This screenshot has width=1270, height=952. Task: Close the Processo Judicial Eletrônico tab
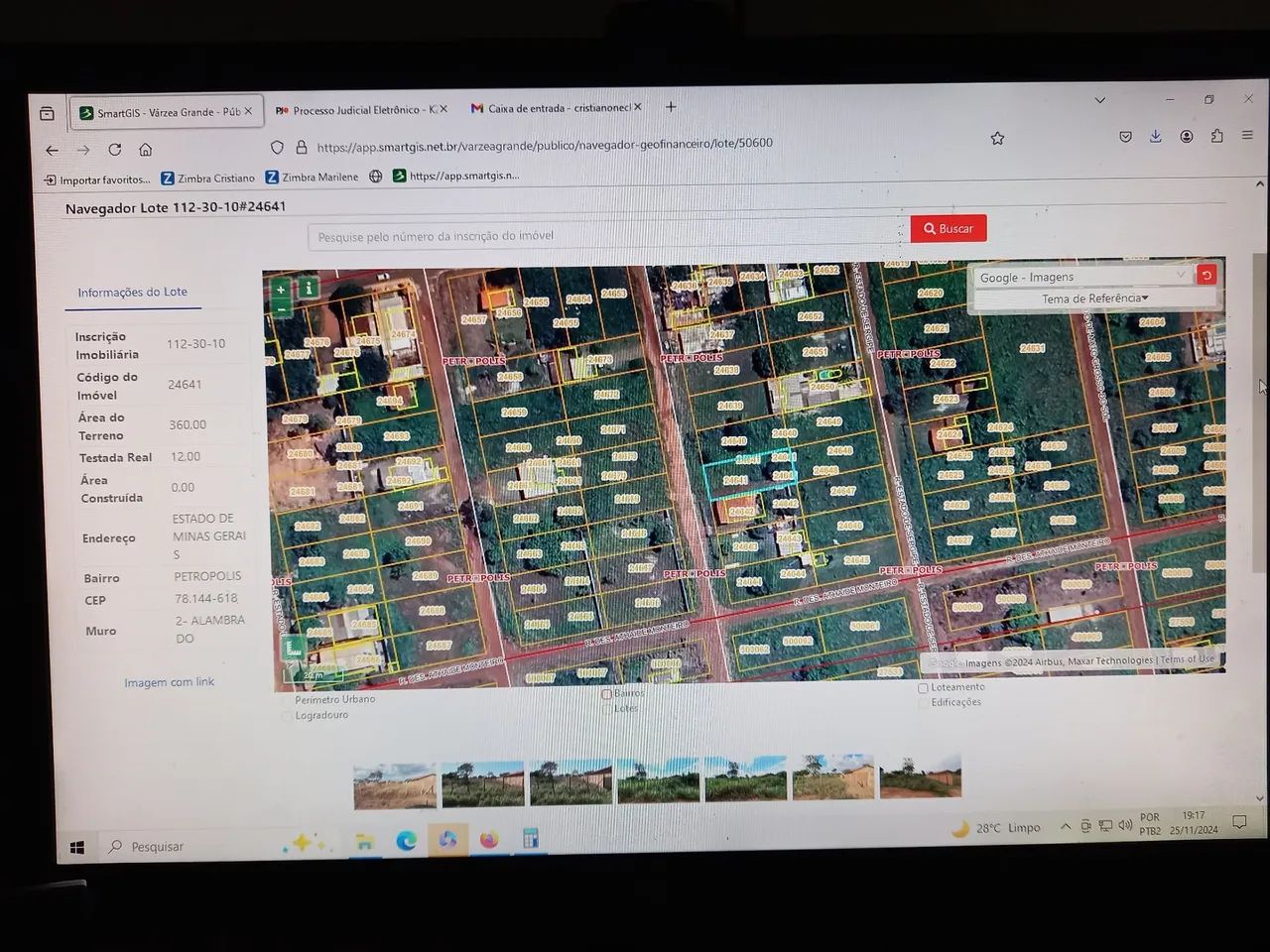[x=444, y=109]
